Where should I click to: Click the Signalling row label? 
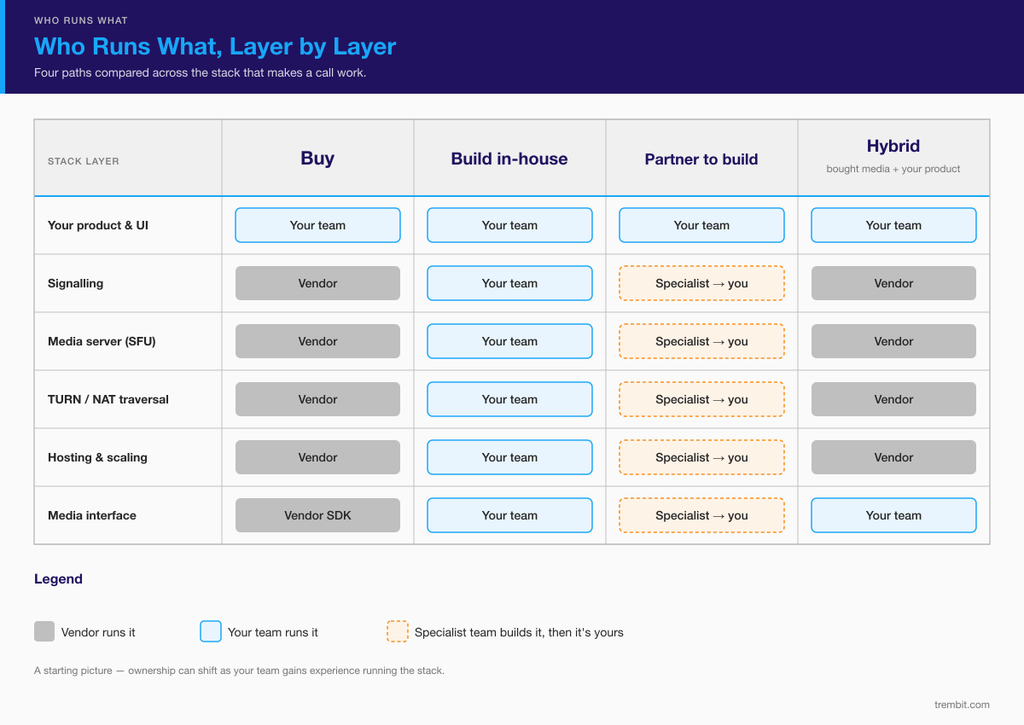75,283
